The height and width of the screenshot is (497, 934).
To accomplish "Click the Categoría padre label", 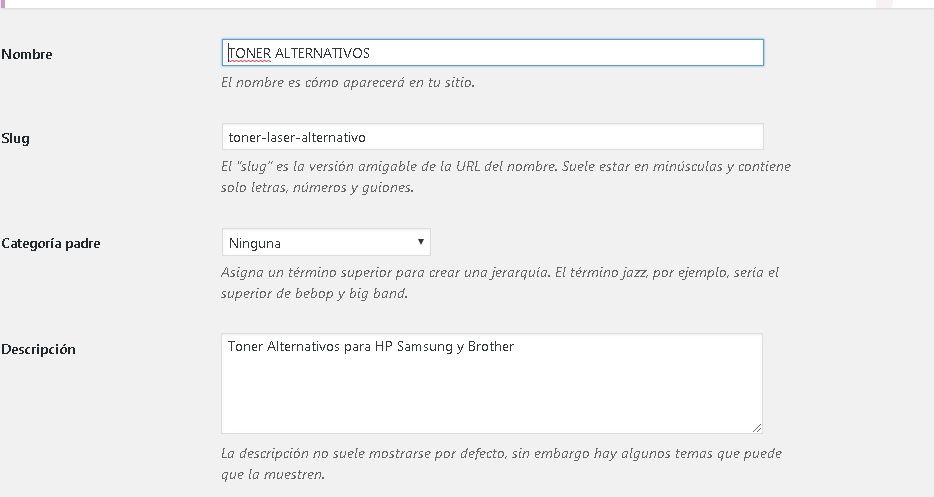I will pyautogui.click(x=51, y=243).
